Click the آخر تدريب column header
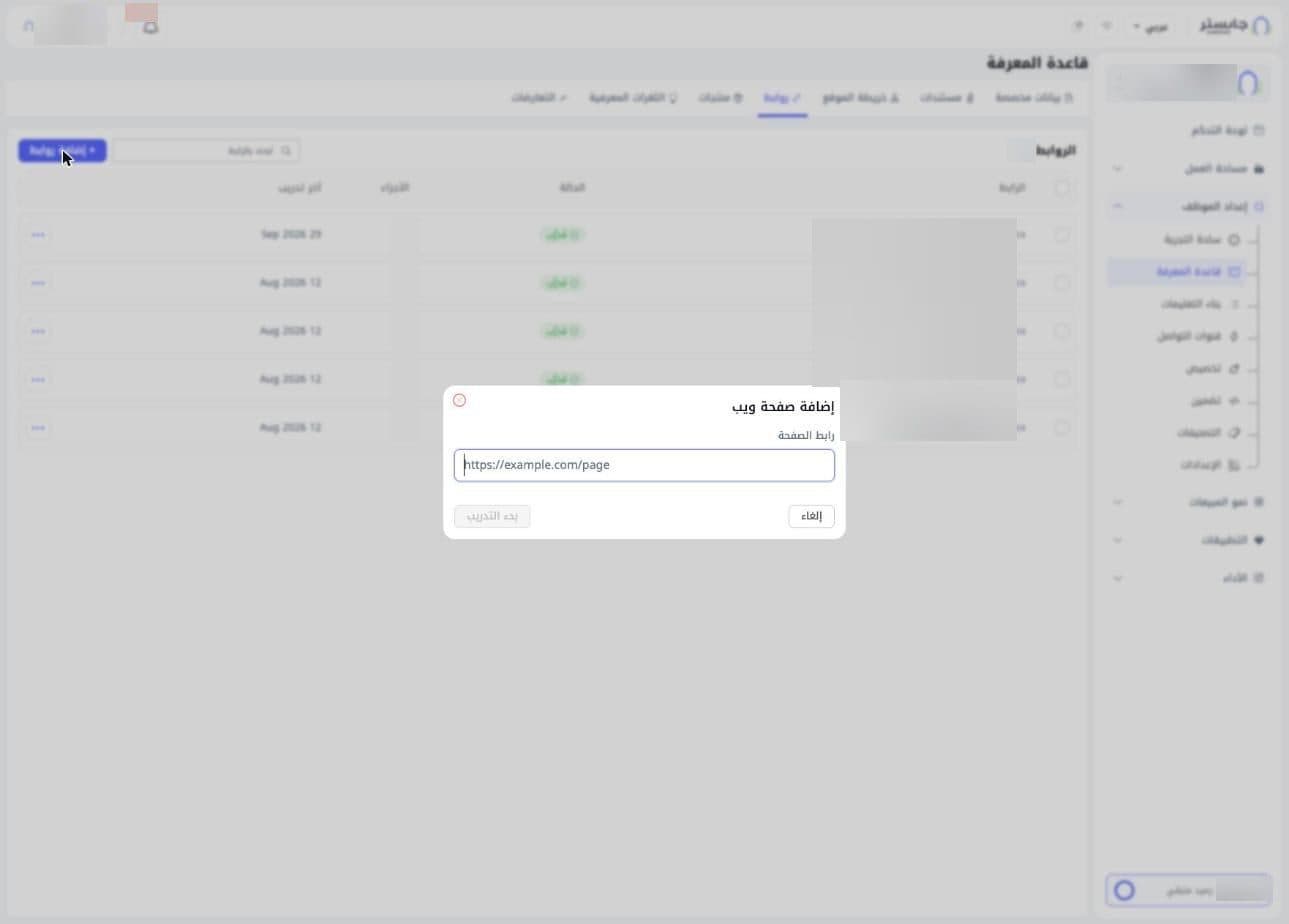The width and height of the screenshot is (1289, 924). pyautogui.click(x=300, y=188)
